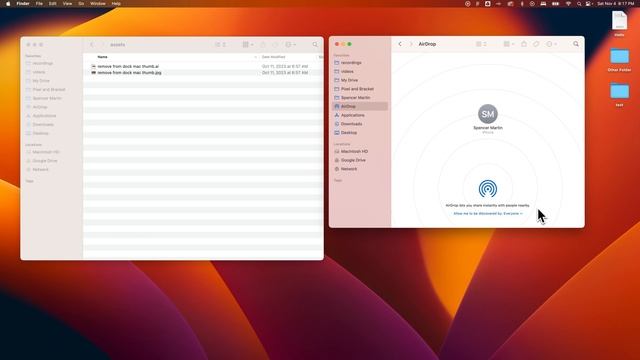Go back in the assets window
Image resolution: width=640 pixels, height=360 pixels.
(x=92, y=44)
